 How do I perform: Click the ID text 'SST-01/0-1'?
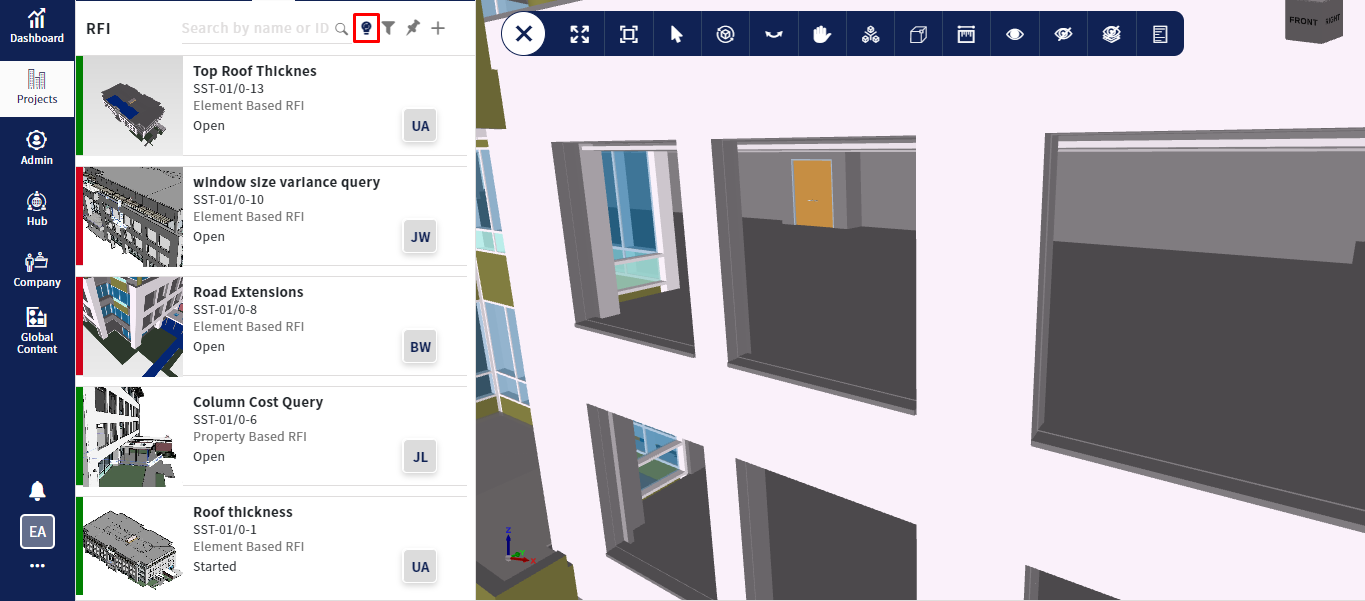(225, 530)
